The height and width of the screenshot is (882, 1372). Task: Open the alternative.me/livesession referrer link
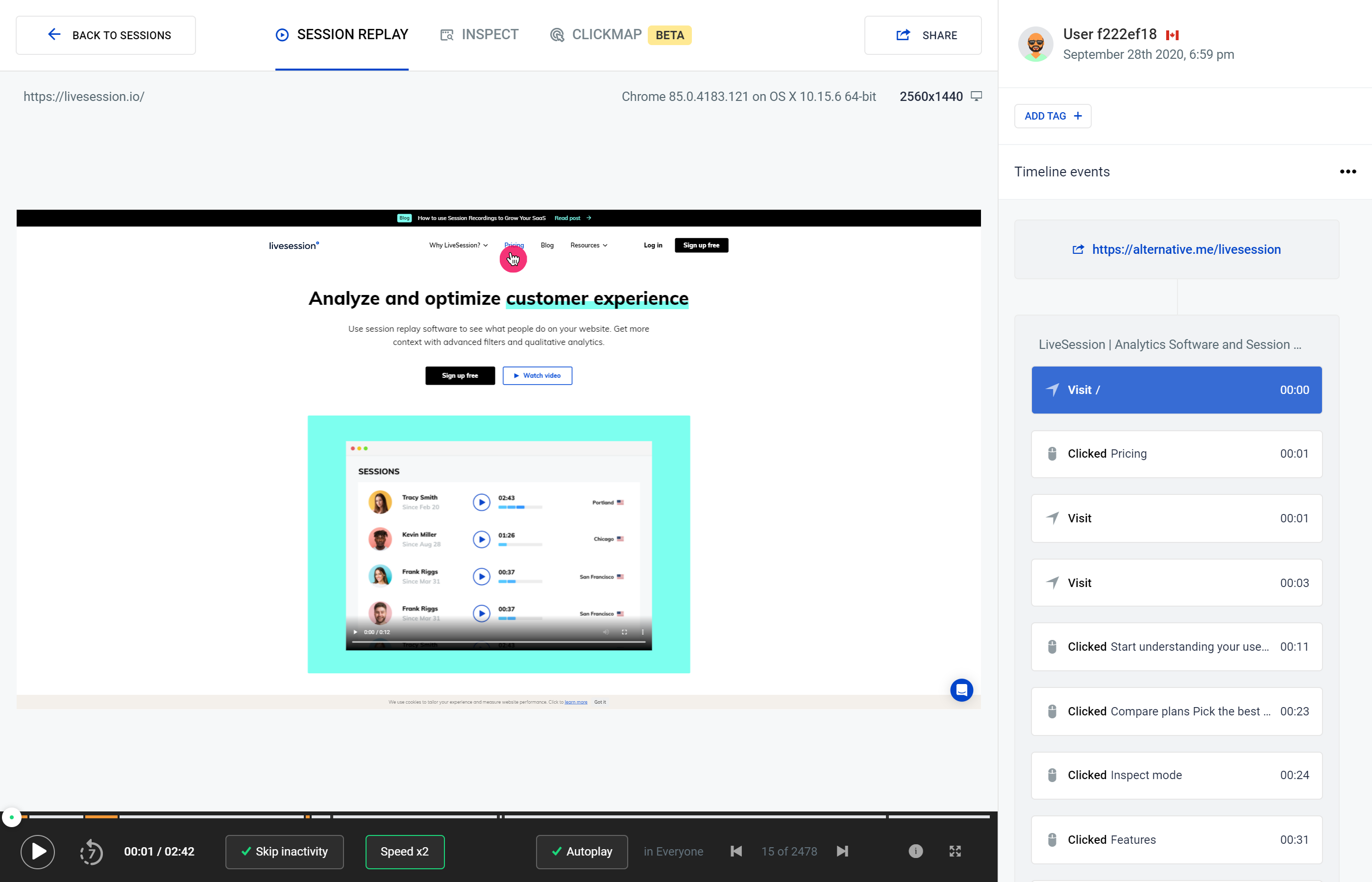(1186, 250)
